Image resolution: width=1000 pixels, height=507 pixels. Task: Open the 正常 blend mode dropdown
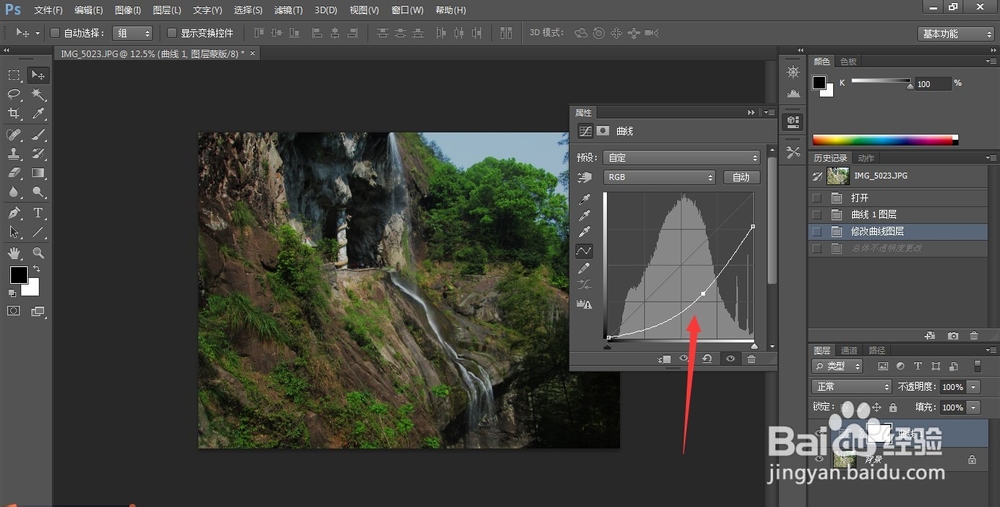[x=851, y=386]
